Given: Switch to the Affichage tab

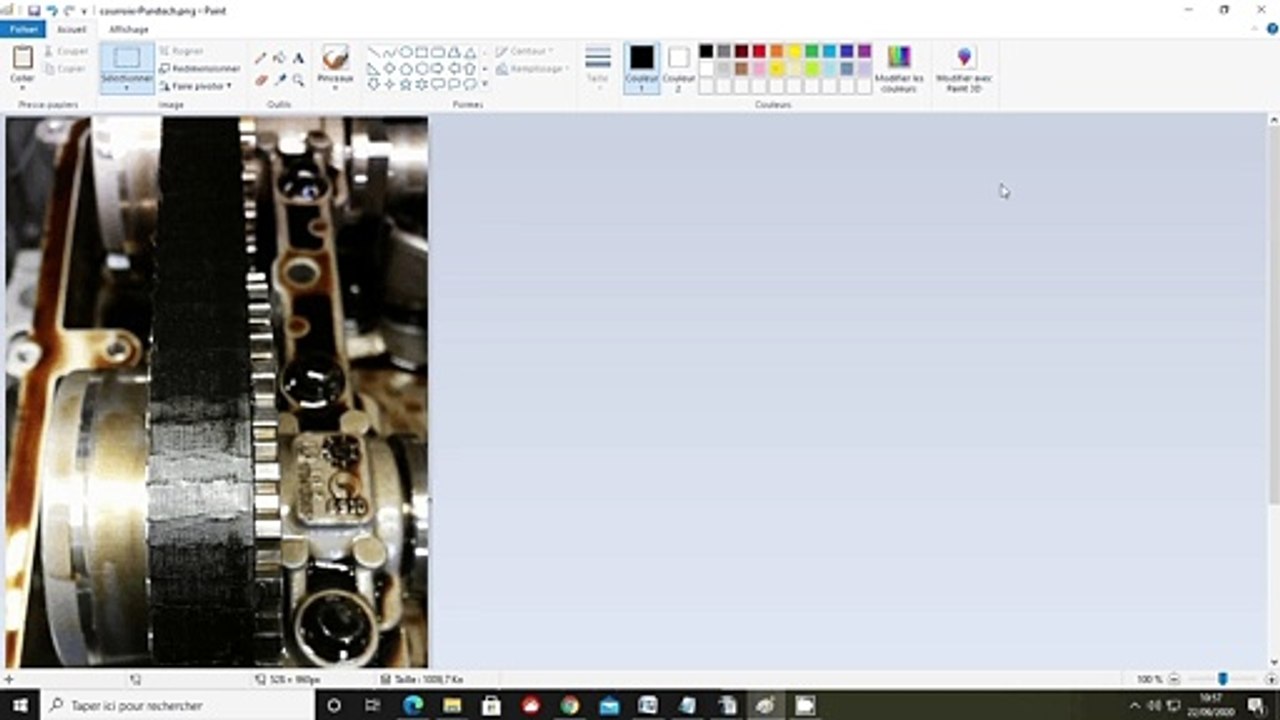Looking at the screenshot, I should (x=129, y=29).
